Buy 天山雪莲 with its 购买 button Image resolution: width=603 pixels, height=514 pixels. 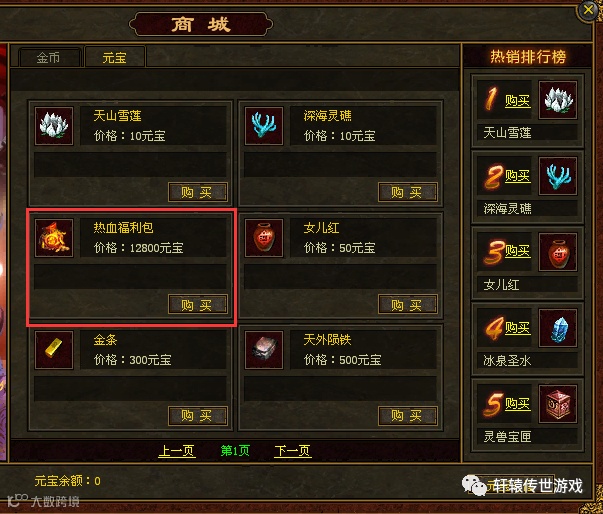tap(198, 192)
